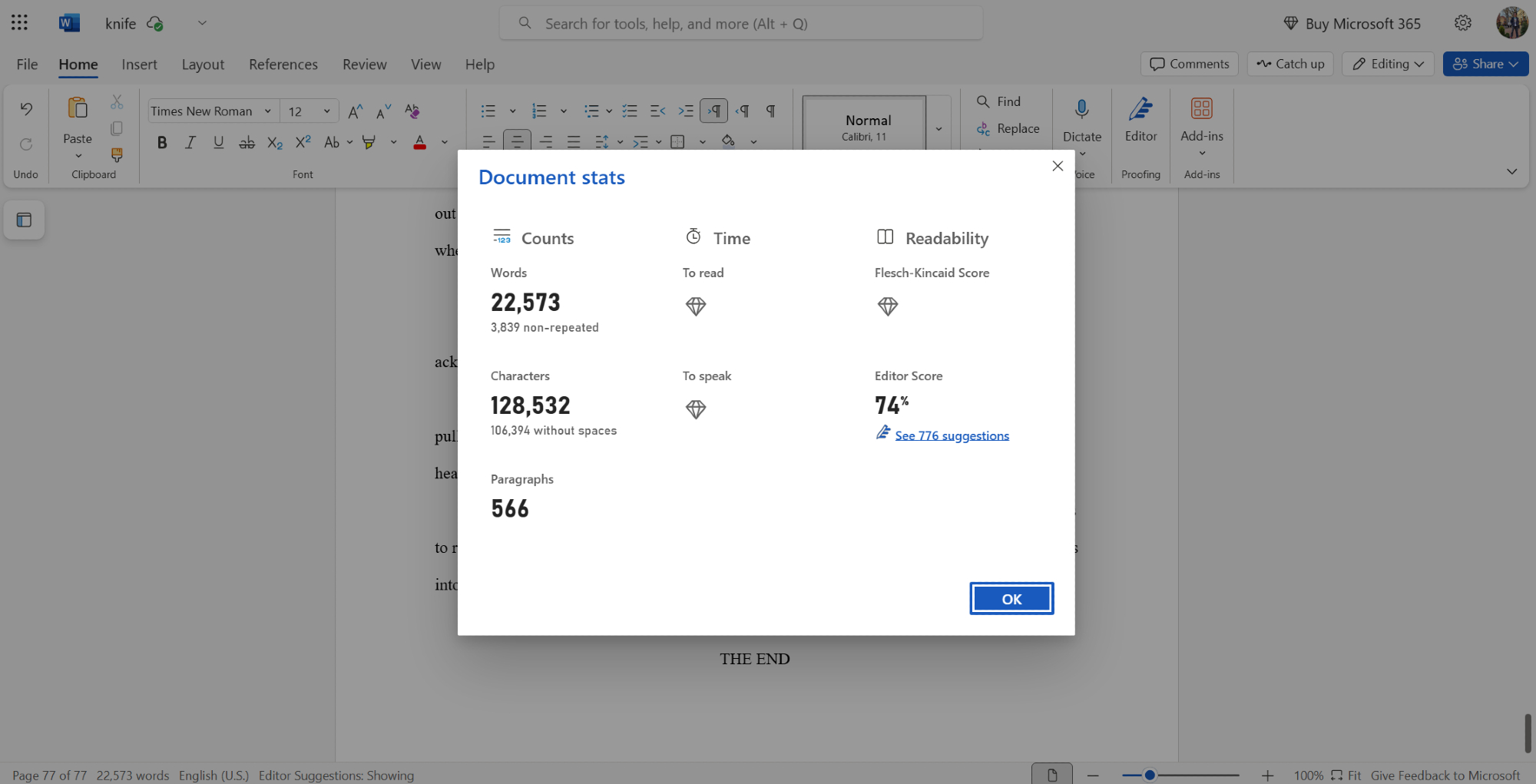Click the Strikethrough icon

(247, 142)
